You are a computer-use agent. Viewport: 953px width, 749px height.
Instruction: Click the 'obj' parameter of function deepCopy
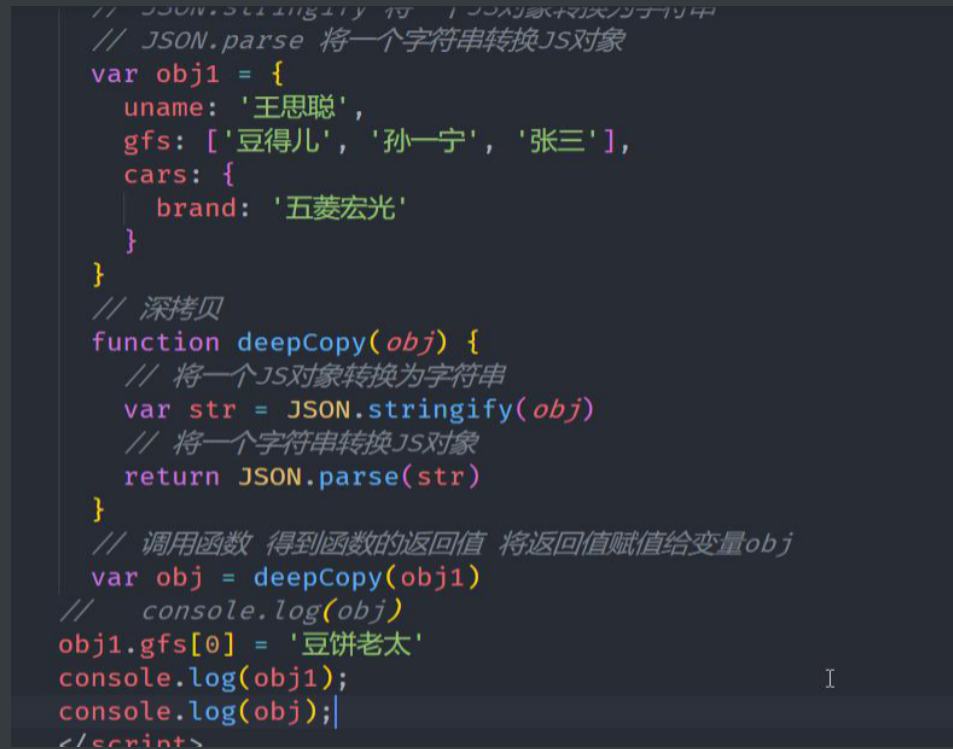[410, 343]
